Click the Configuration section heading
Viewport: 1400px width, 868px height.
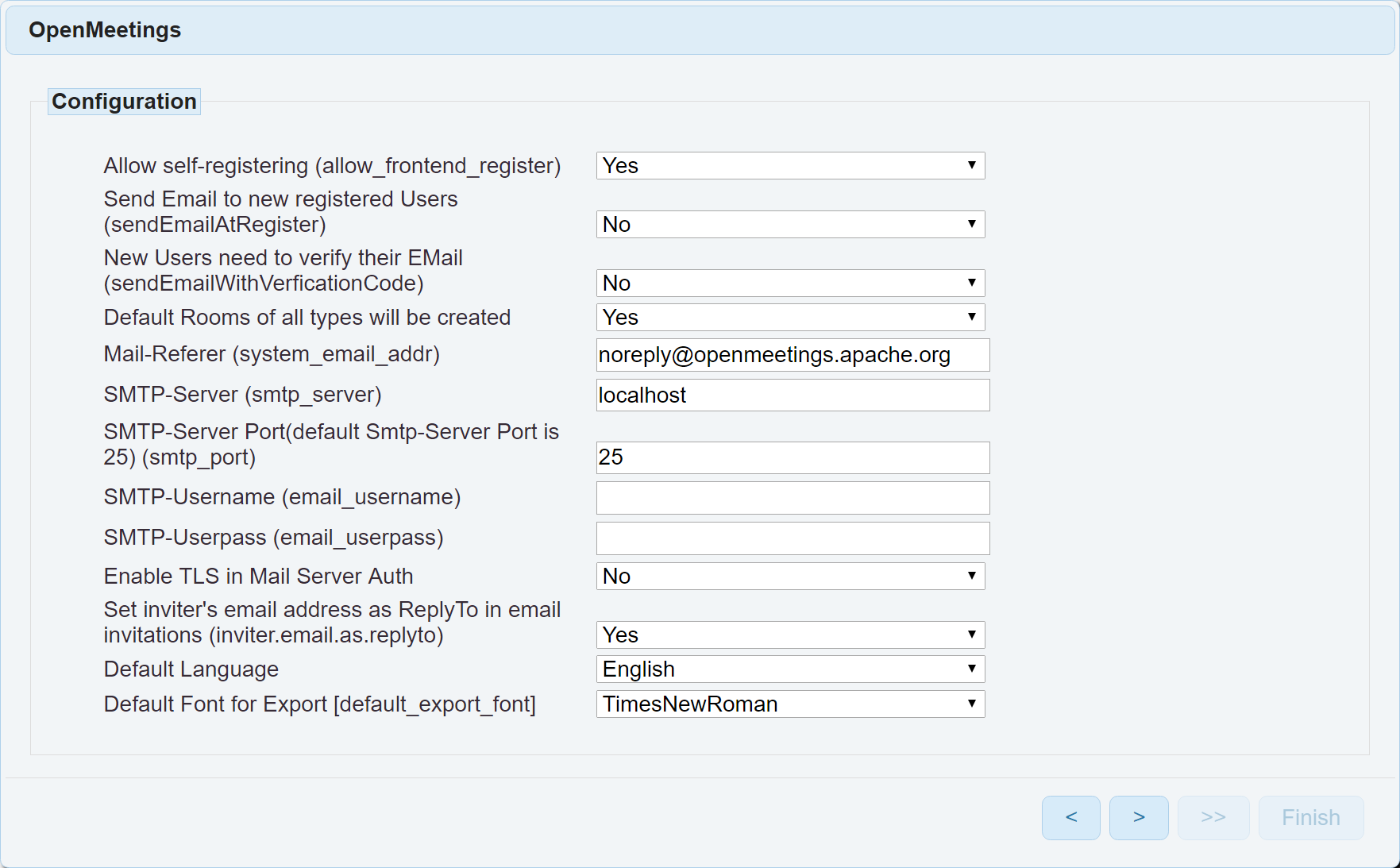tap(124, 102)
